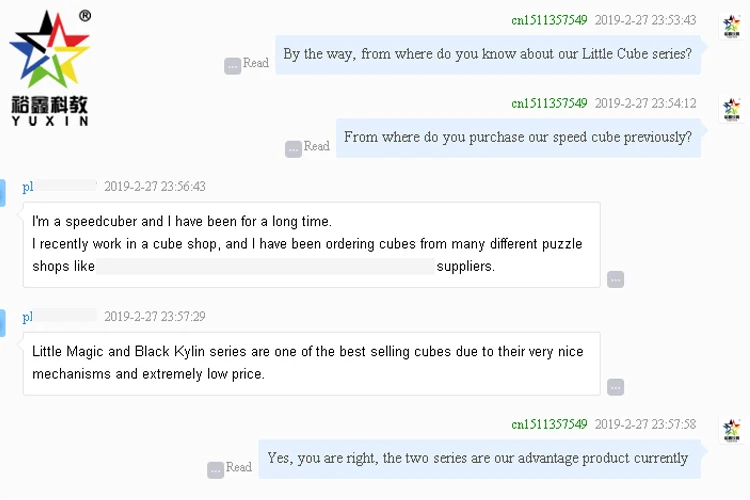This screenshot has width=750, height=500.
Task: Click sender avatar beside the 23:53:43 message
Action: tap(731, 24)
